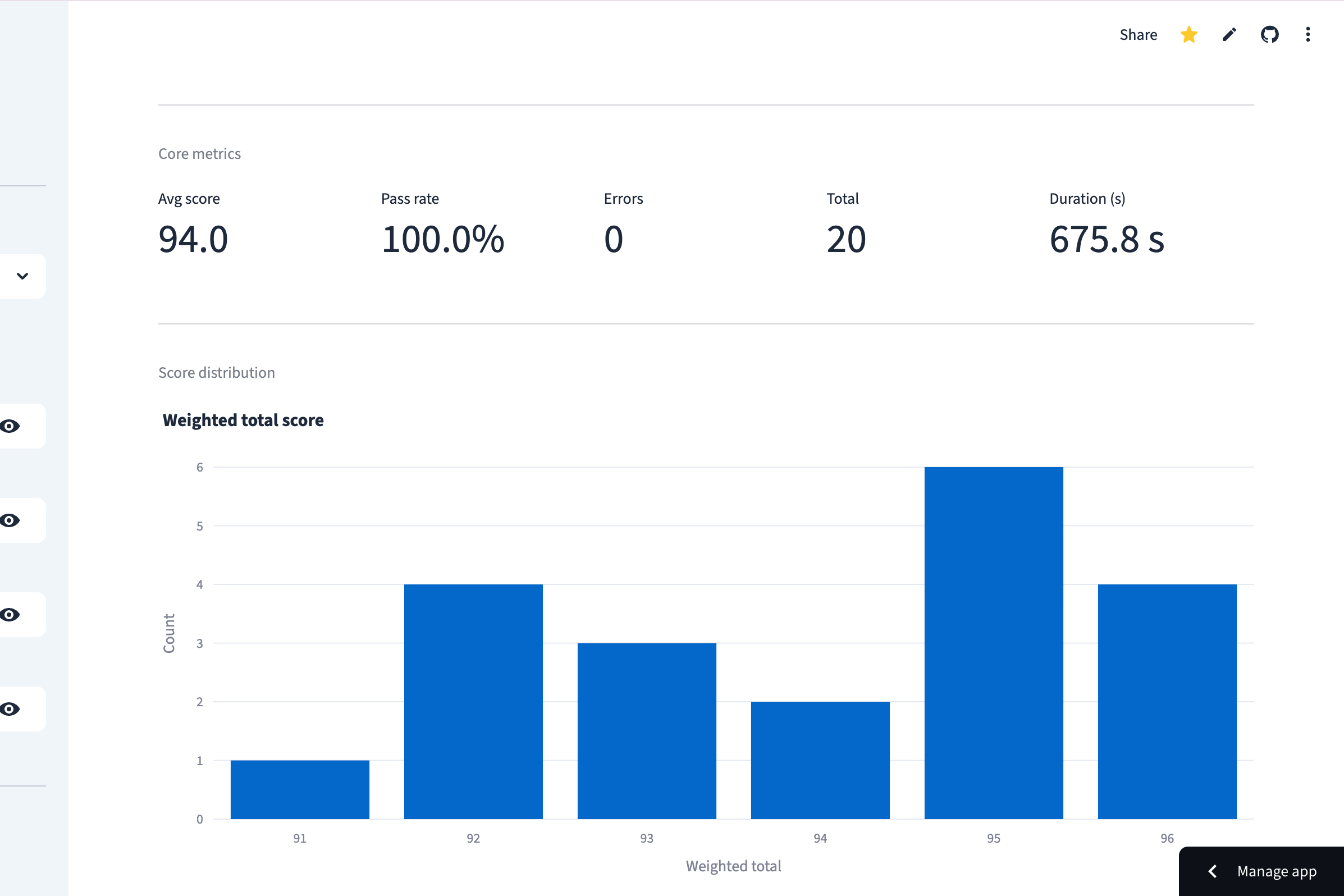Screen dimensions: 1344x896
Task: Click the bar for weighted total 92
Action: coord(473,702)
